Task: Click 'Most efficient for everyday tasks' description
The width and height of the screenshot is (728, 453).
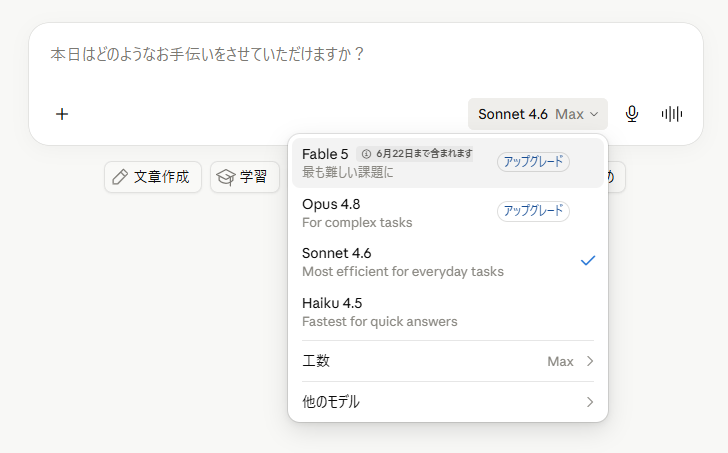Action: pyautogui.click(x=403, y=272)
